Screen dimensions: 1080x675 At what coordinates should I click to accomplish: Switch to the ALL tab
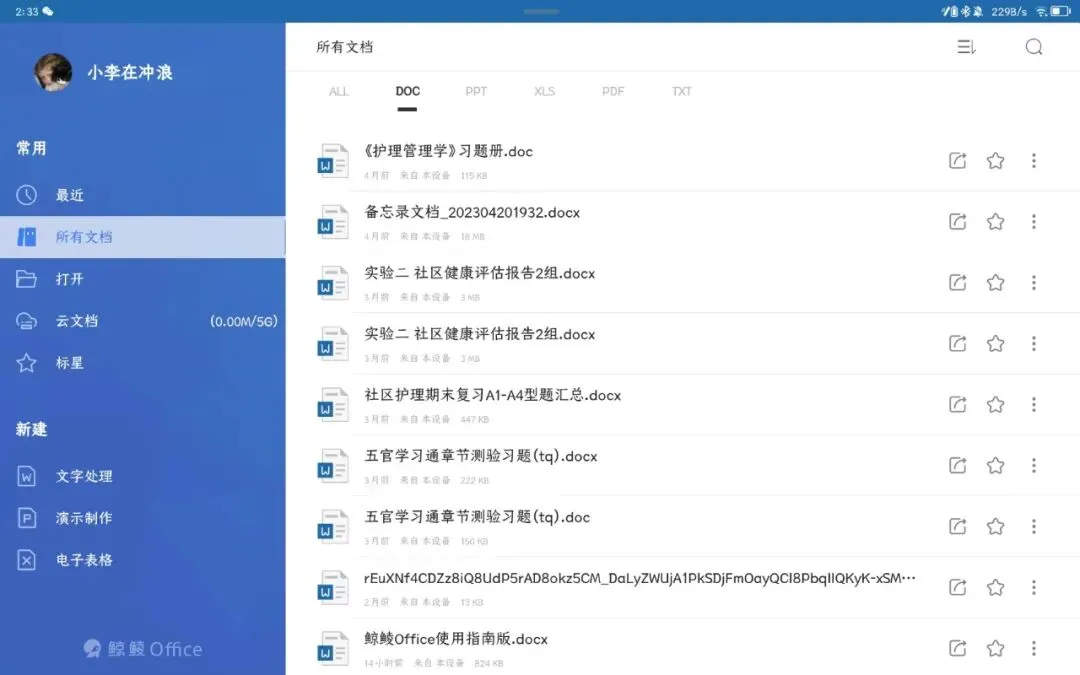(x=339, y=92)
